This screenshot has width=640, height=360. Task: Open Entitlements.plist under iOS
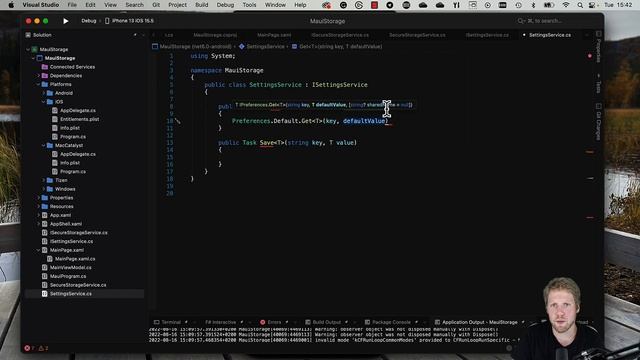tap(79, 119)
